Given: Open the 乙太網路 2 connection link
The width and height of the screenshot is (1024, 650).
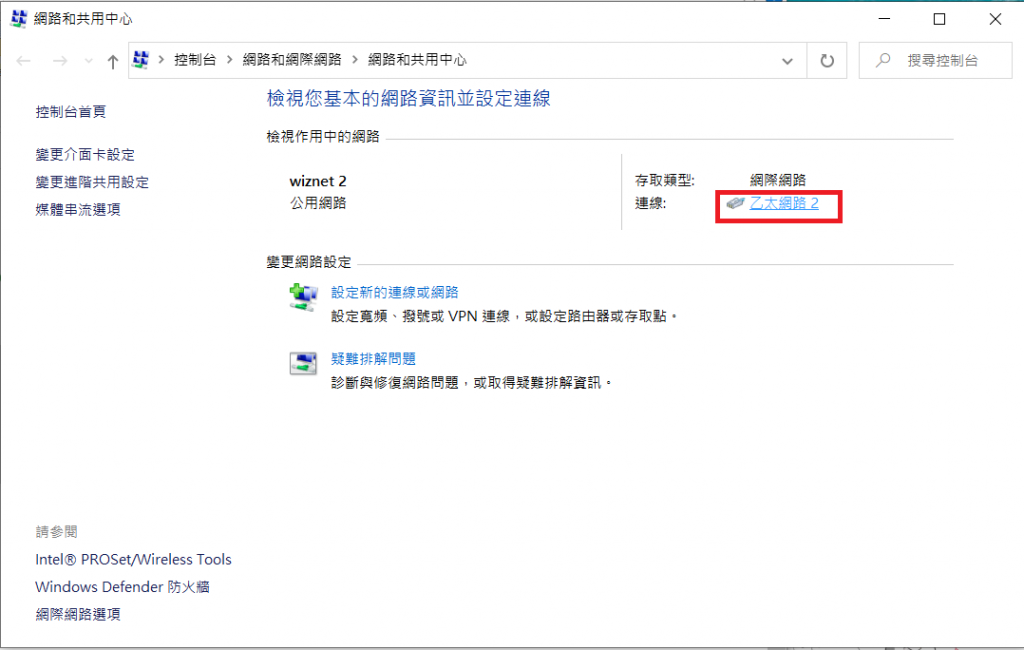Looking at the screenshot, I should pos(784,203).
